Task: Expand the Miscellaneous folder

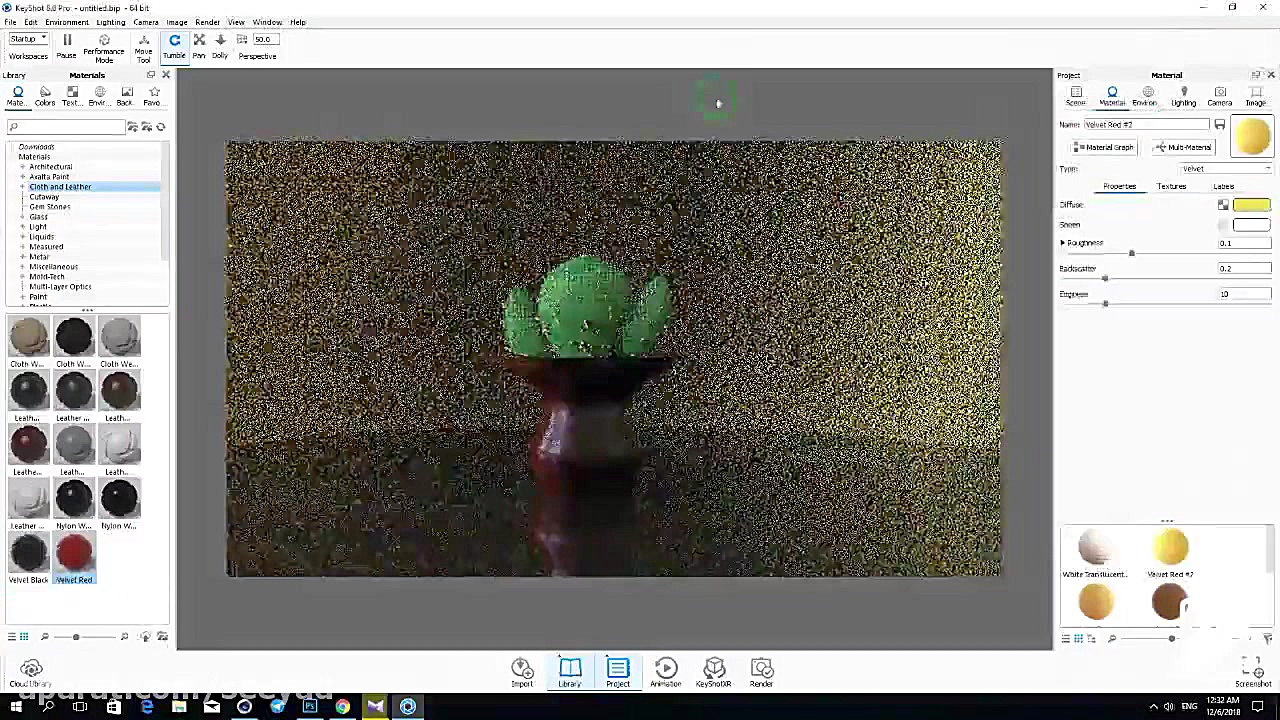Action: [22, 267]
